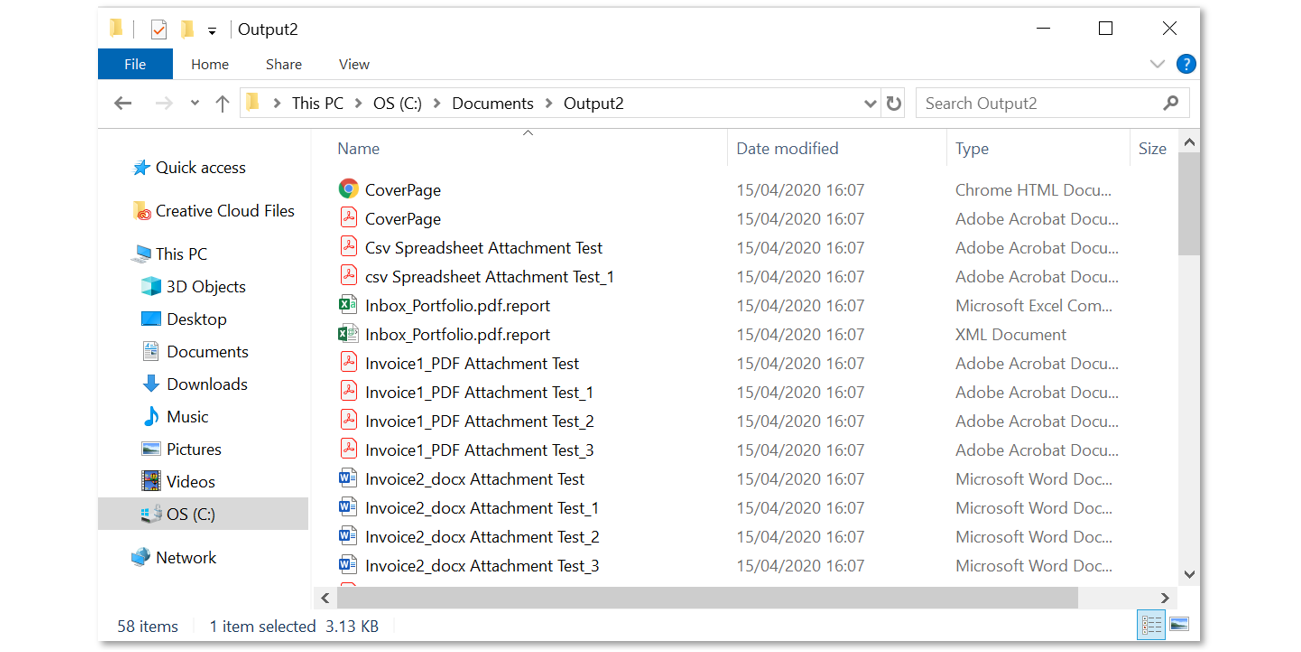
Task: Click the search magnifier in Search Output2 box
Action: 1170,102
